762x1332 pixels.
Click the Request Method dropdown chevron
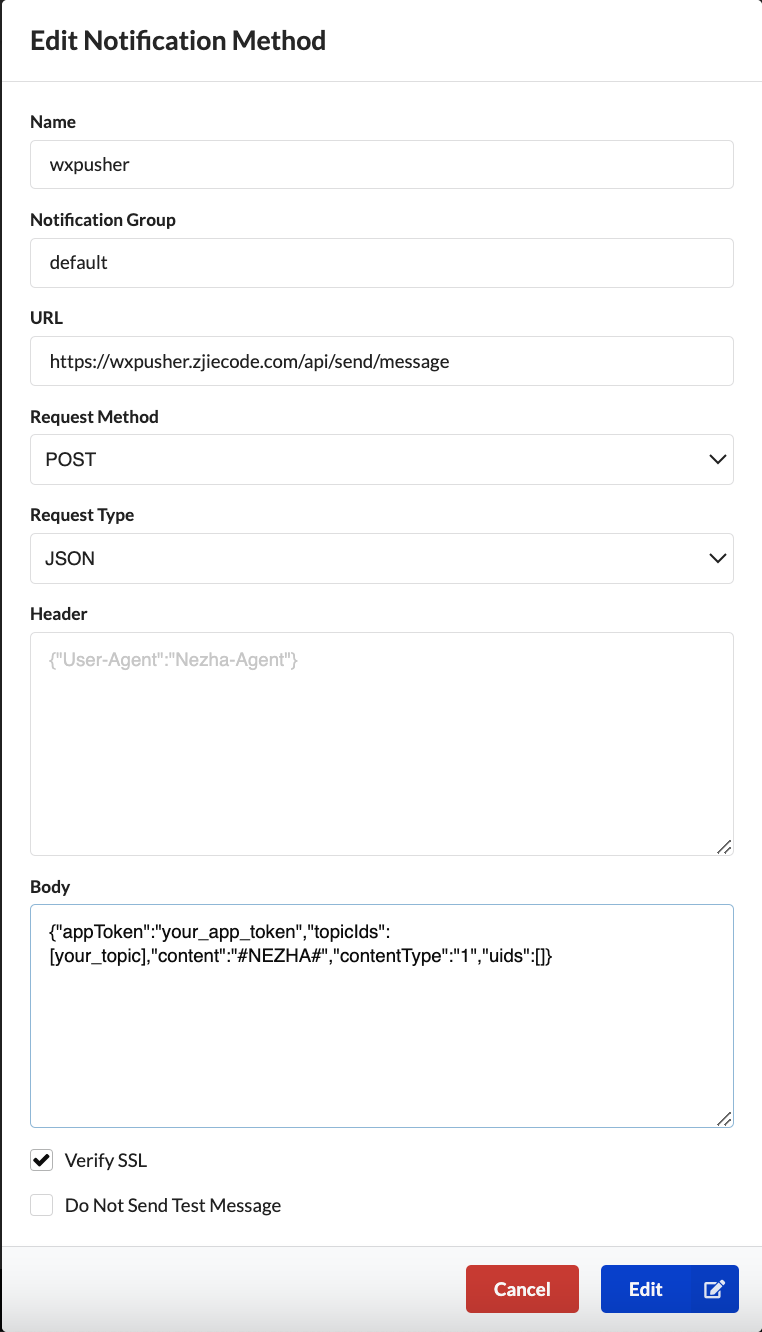pos(717,459)
